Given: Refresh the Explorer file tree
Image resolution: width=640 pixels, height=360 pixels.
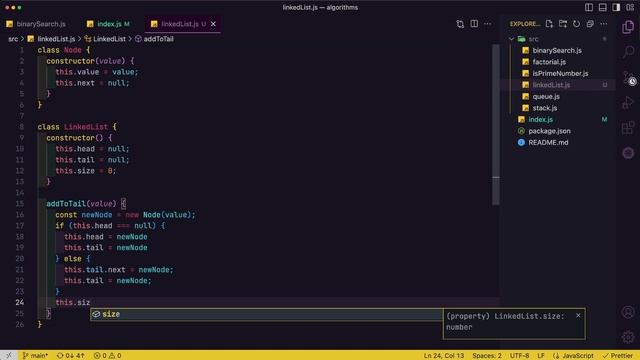Looking at the screenshot, I should pos(576,24).
